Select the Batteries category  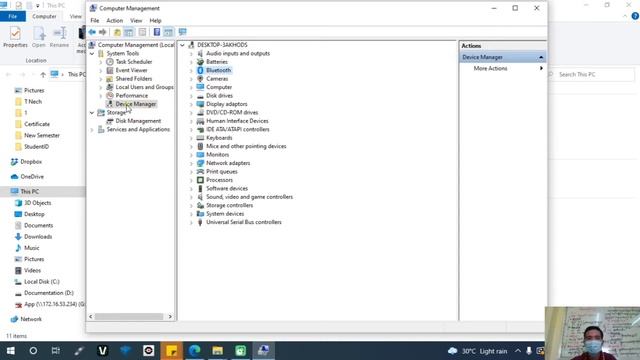click(x=217, y=62)
